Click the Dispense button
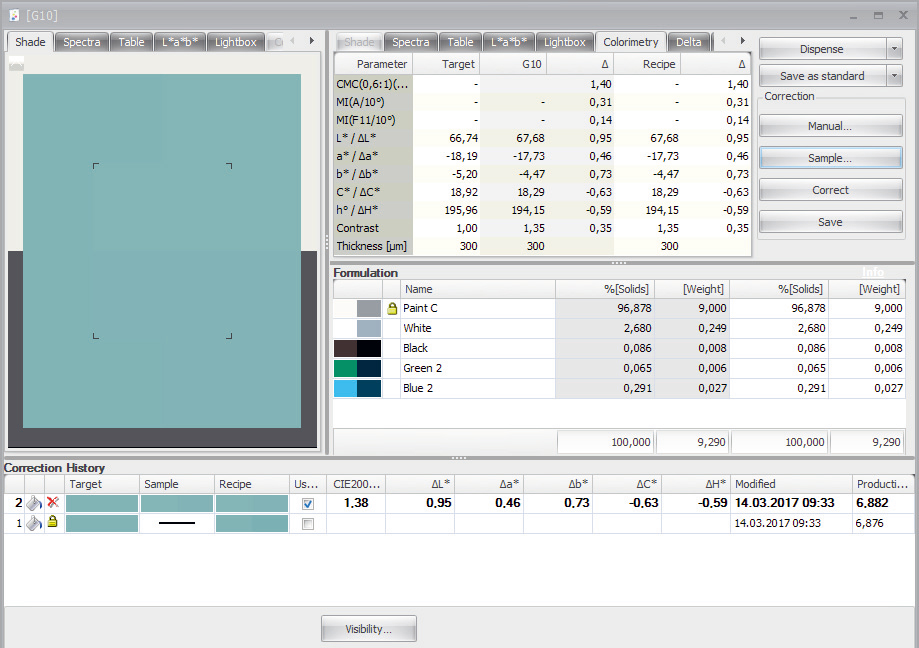 click(822, 49)
